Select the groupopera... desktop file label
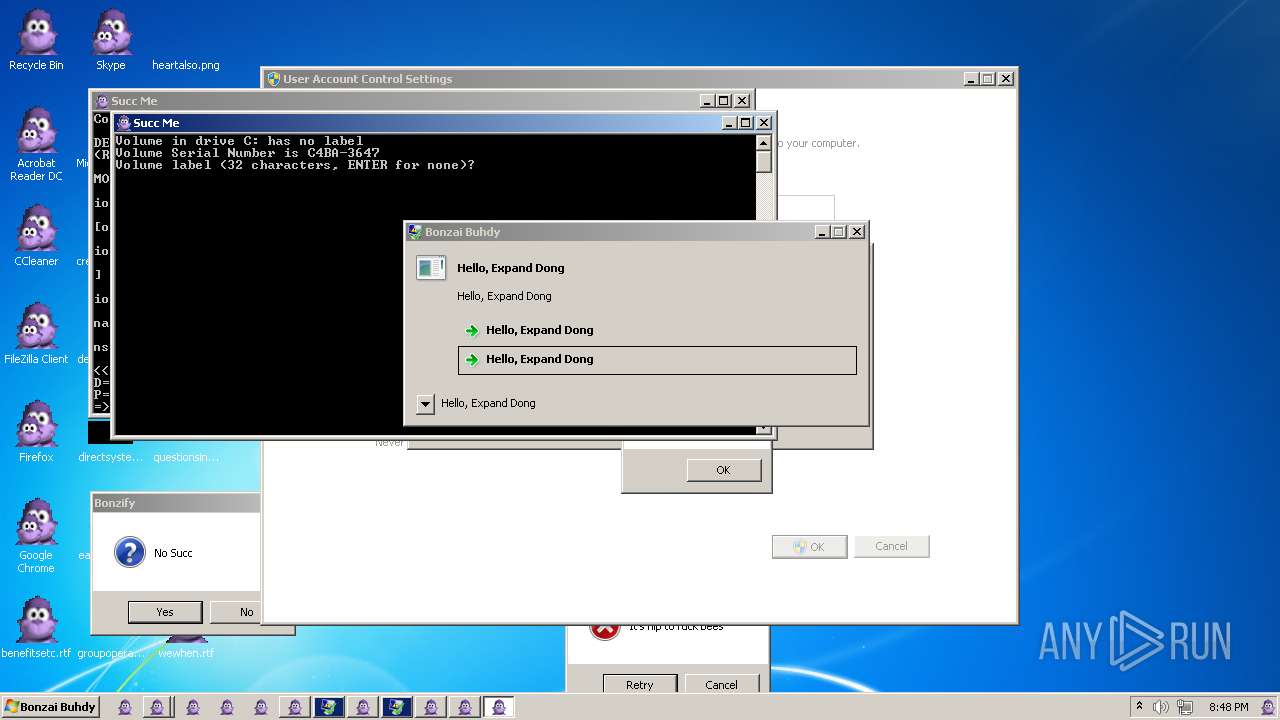This screenshot has height=720, width=1280. pyautogui.click(x=112, y=653)
